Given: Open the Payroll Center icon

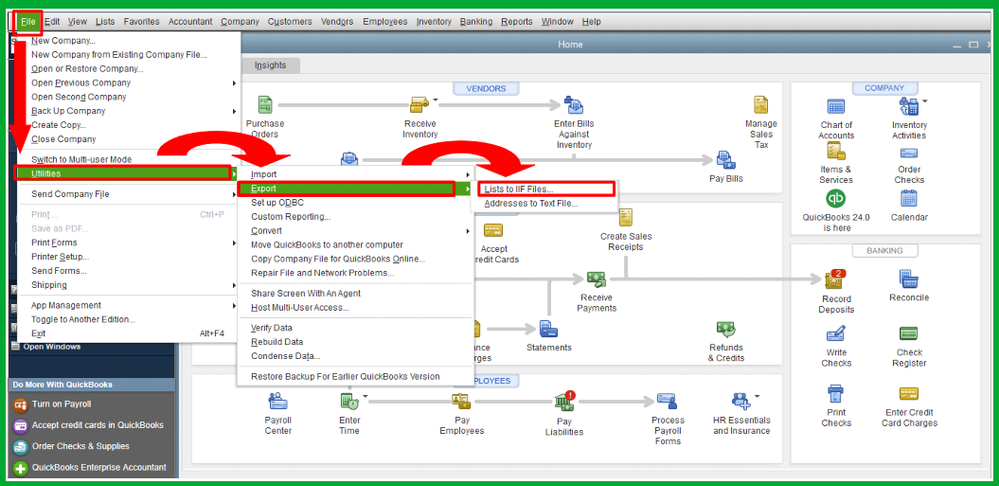Looking at the screenshot, I should click(x=278, y=401).
